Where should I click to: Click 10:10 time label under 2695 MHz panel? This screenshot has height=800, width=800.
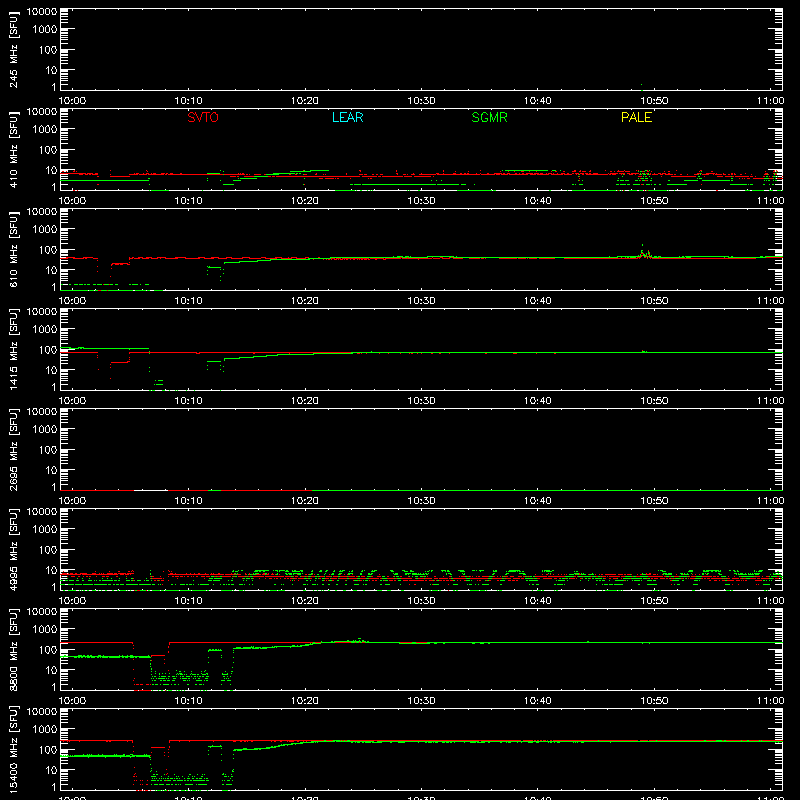click(x=189, y=501)
